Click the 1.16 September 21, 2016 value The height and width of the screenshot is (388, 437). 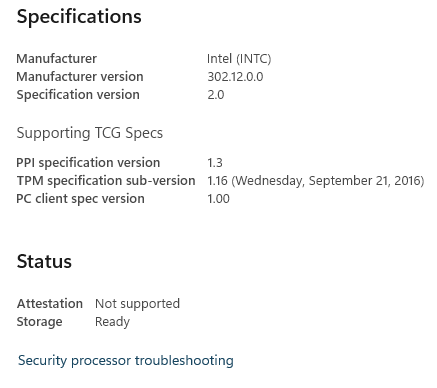click(x=316, y=181)
